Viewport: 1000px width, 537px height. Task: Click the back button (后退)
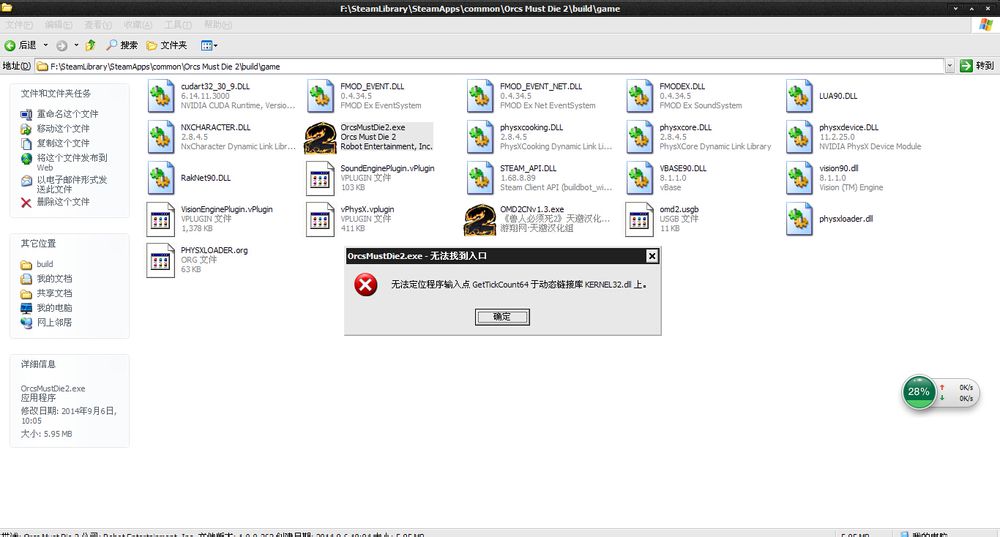pyautogui.click(x=20, y=45)
